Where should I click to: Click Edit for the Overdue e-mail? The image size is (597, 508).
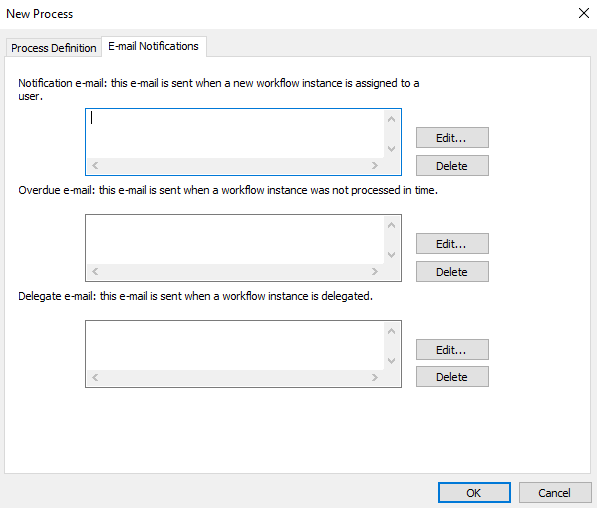pos(452,244)
